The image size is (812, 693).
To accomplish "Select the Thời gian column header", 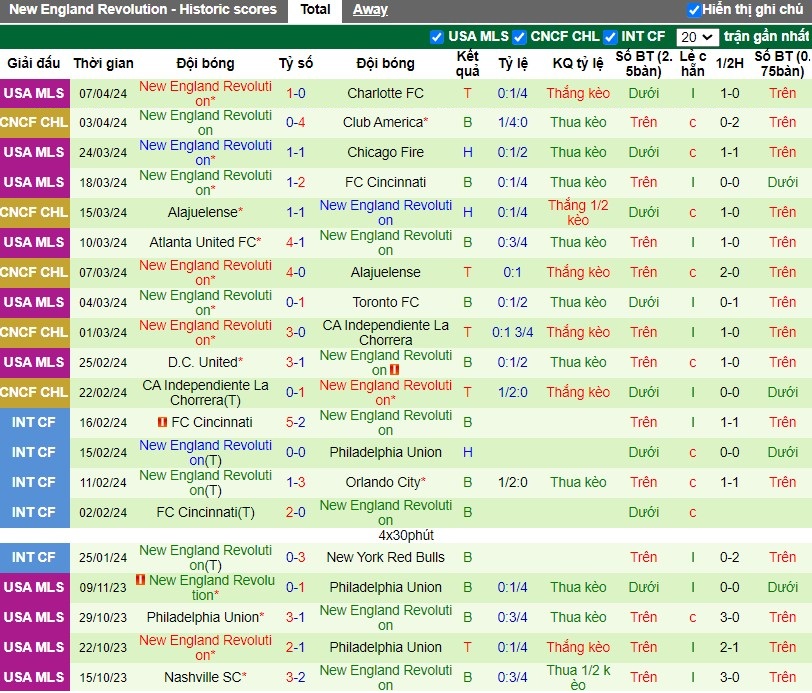I will tap(104, 63).
